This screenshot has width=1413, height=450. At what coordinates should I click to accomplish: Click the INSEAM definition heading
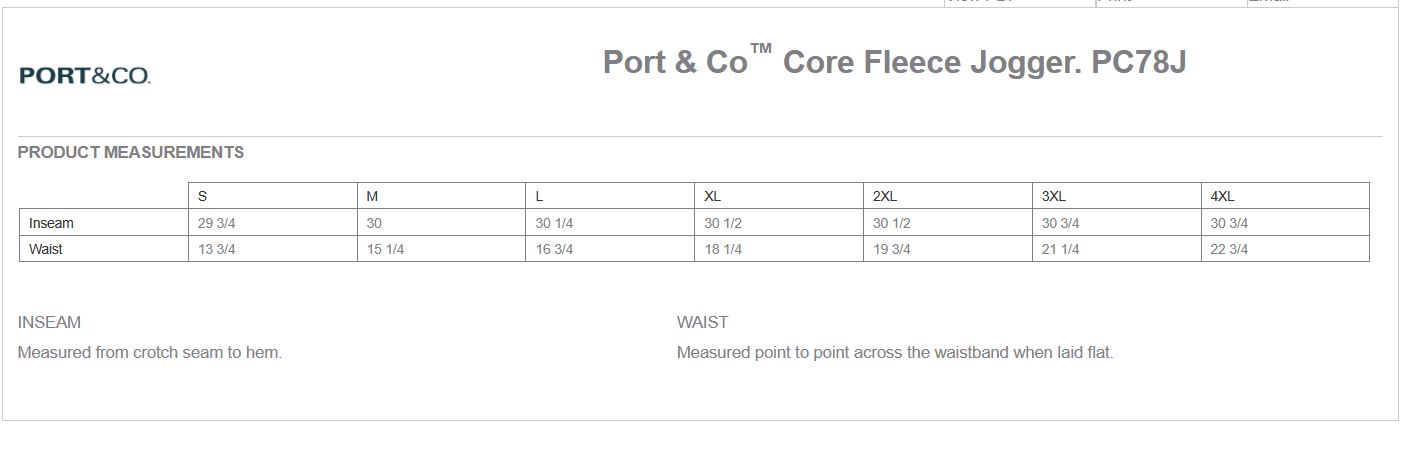(x=50, y=323)
